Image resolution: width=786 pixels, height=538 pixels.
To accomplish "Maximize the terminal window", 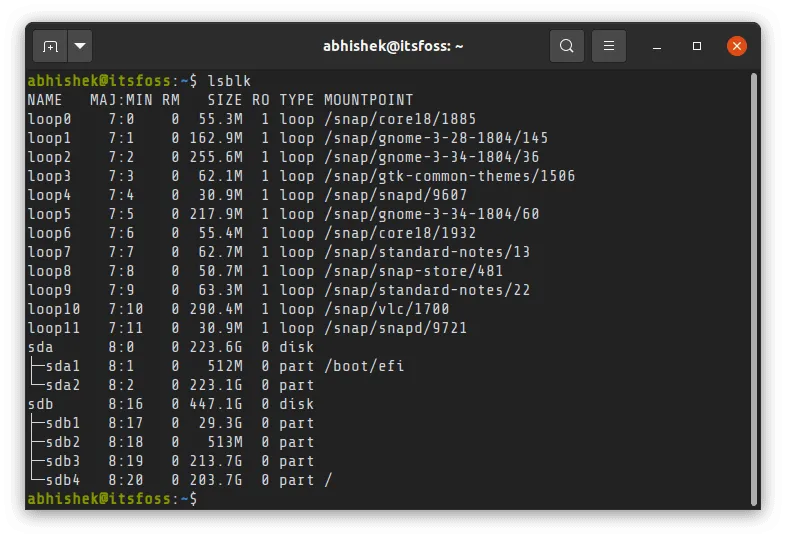I will [x=697, y=46].
